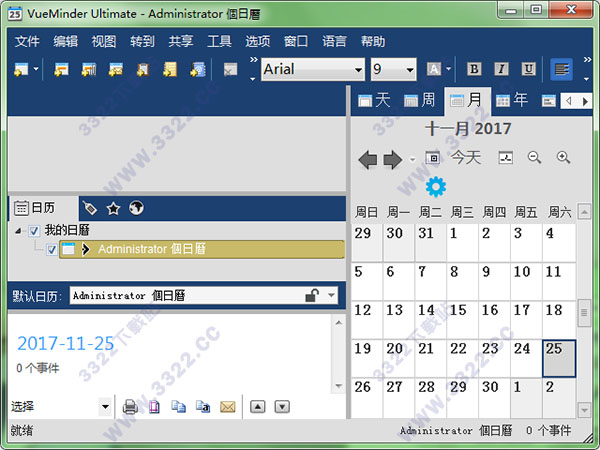
Task: Go to previous month with left arrow
Action: (368, 158)
